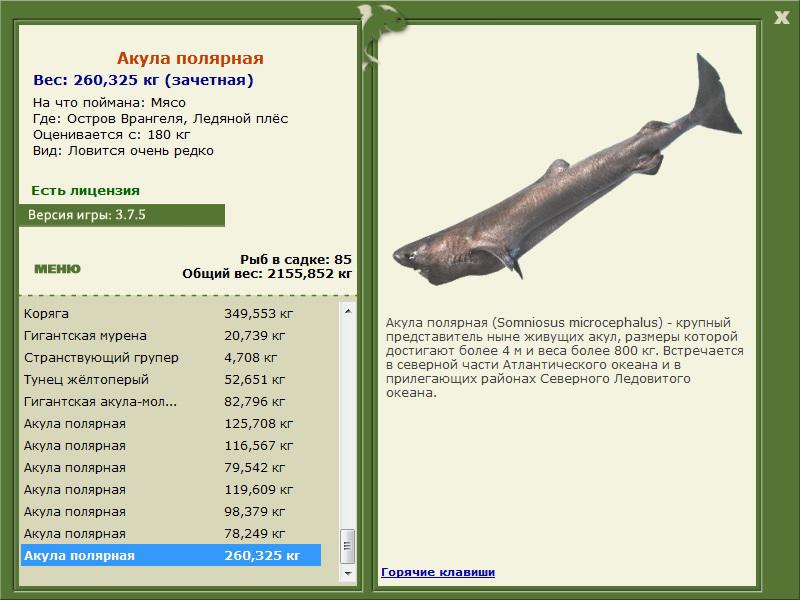Select Акула полярная 98,379 кг
Screen dimensions: 800x600
click(x=171, y=511)
